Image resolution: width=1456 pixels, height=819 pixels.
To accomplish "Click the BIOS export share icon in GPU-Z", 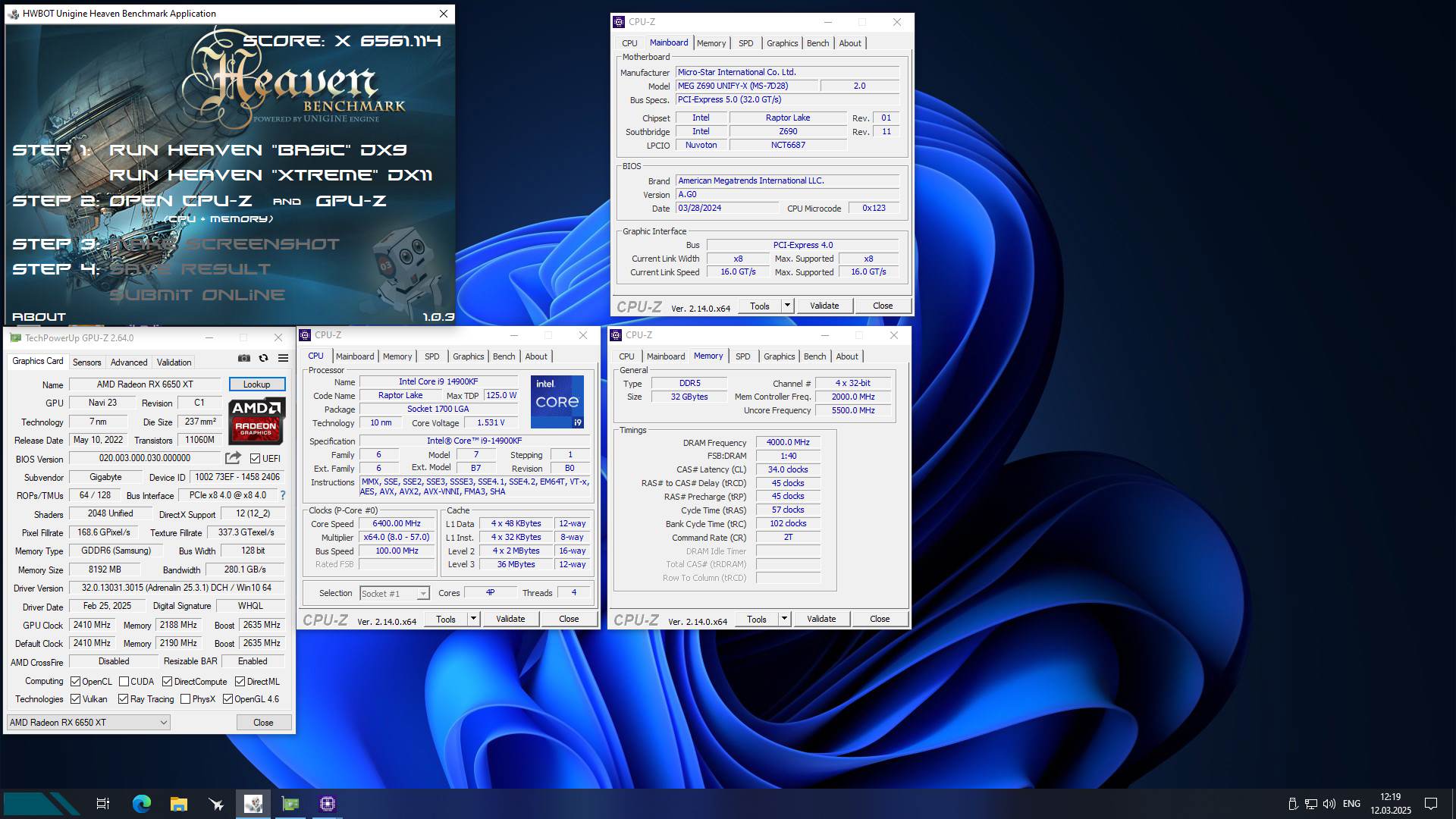I will pyautogui.click(x=233, y=458).
